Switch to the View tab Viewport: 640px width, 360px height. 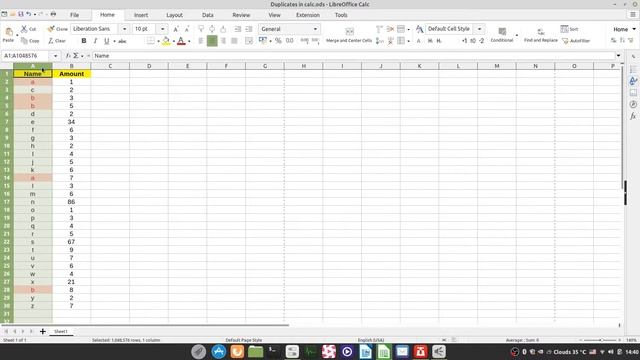(274, 15)
